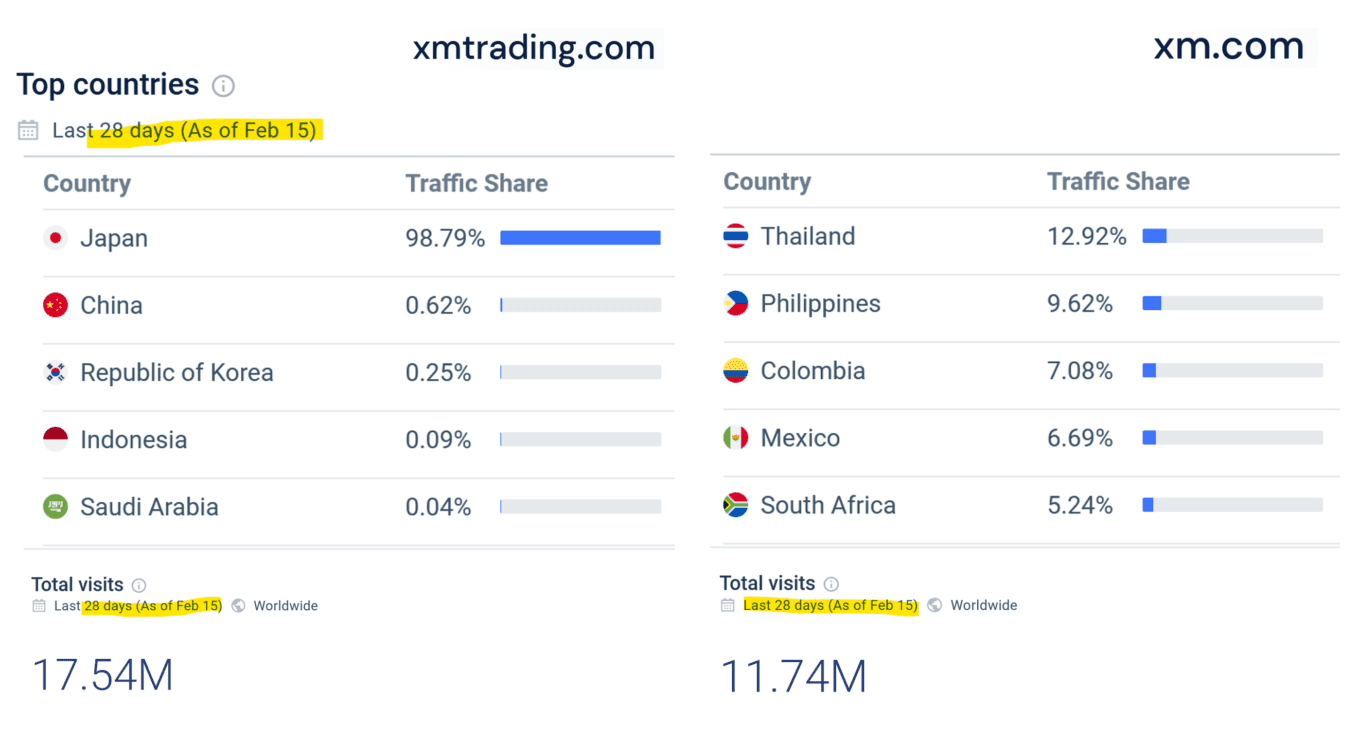Click the China flag icon

[x=55, y=305]
